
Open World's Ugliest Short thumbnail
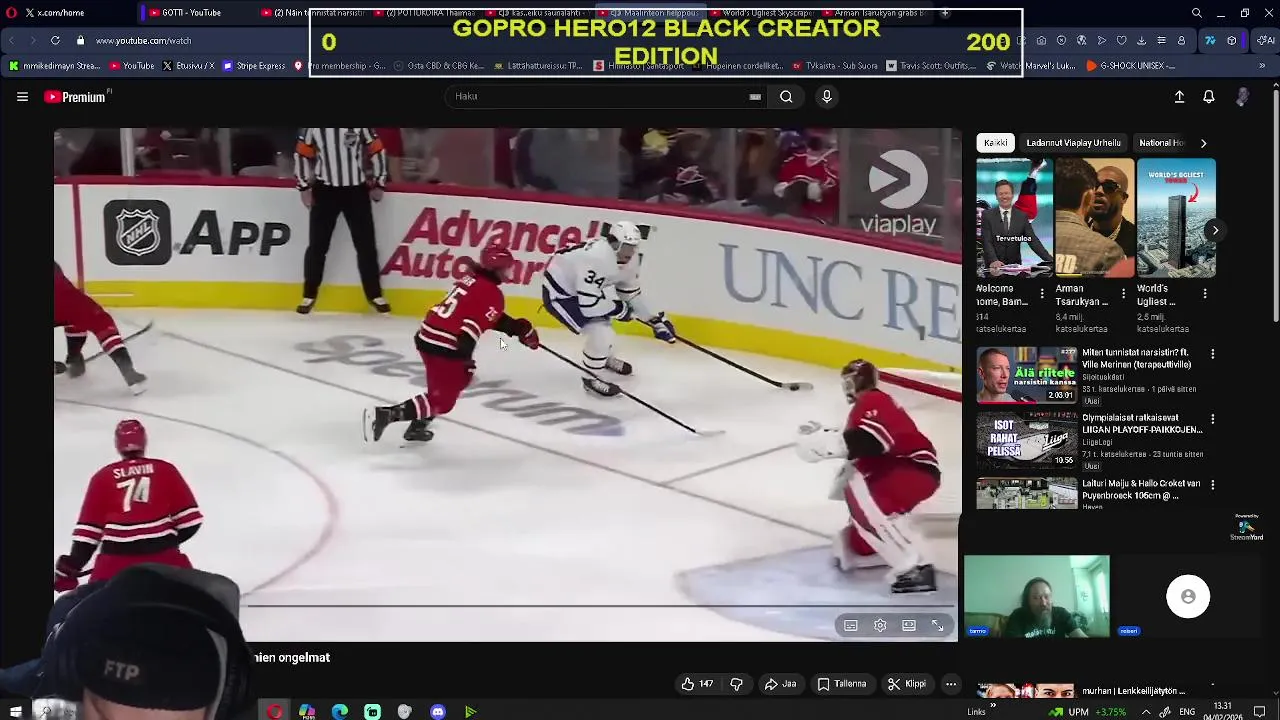pos(1176,218)
